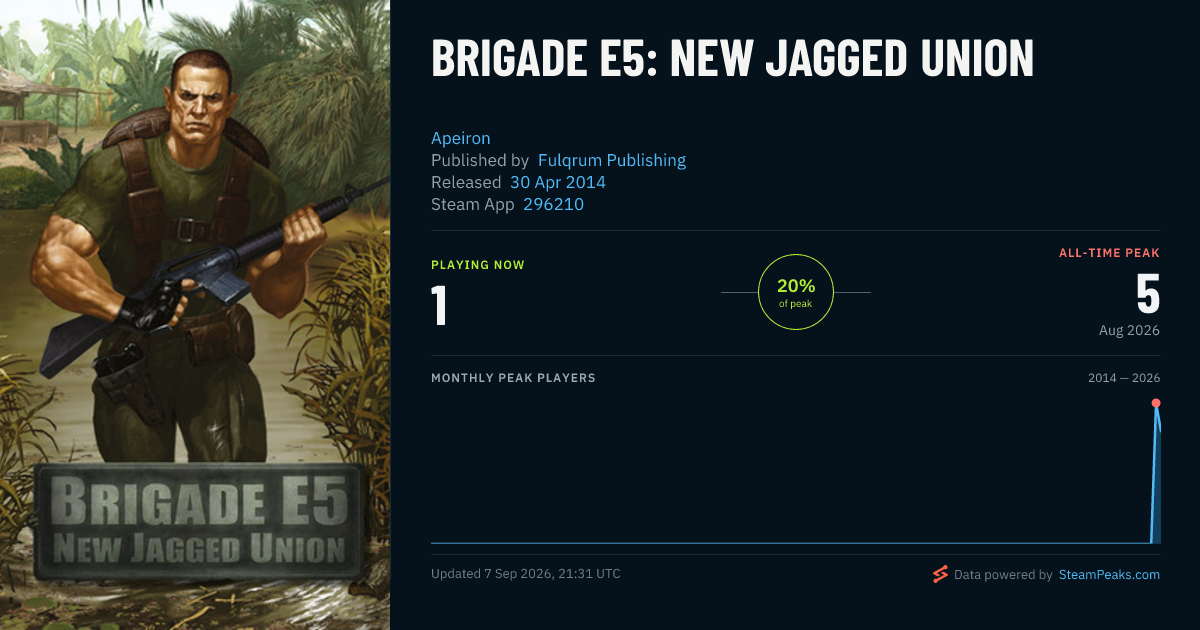This screenshot has height=630, width=1200.
Task: Click the Data powered by text
Action: pyautogui.click(x=1003, y=575)
